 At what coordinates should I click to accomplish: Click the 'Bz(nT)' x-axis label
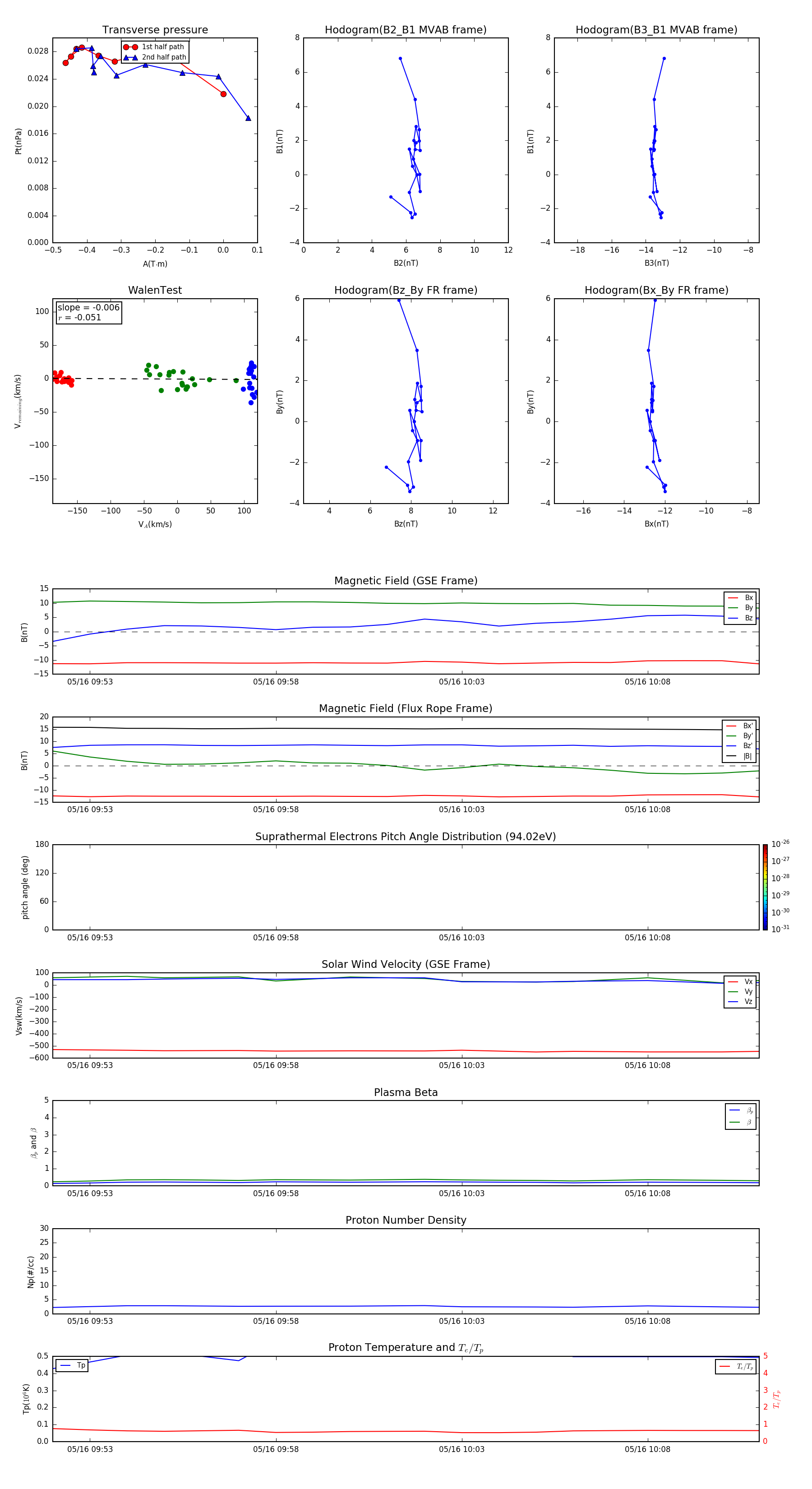[406, 524]
